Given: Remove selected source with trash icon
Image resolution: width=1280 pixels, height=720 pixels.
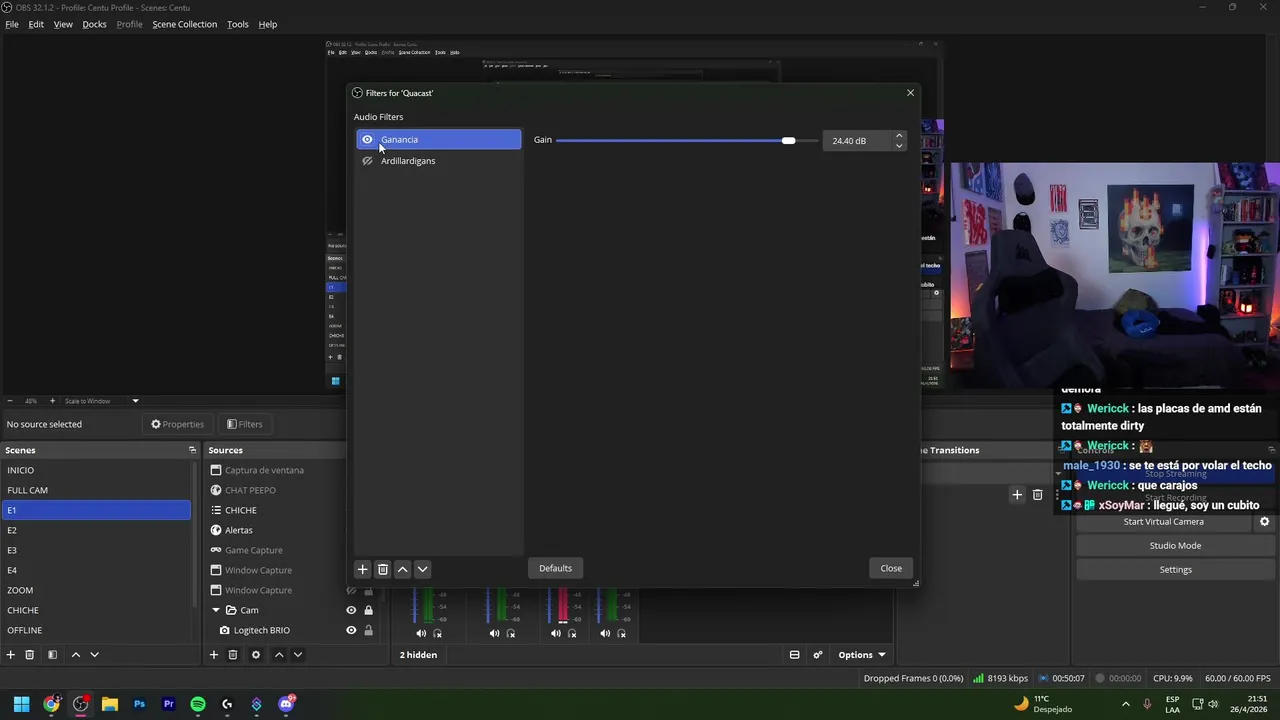Looking at the screenshot, I should click(x=233, y=655).
